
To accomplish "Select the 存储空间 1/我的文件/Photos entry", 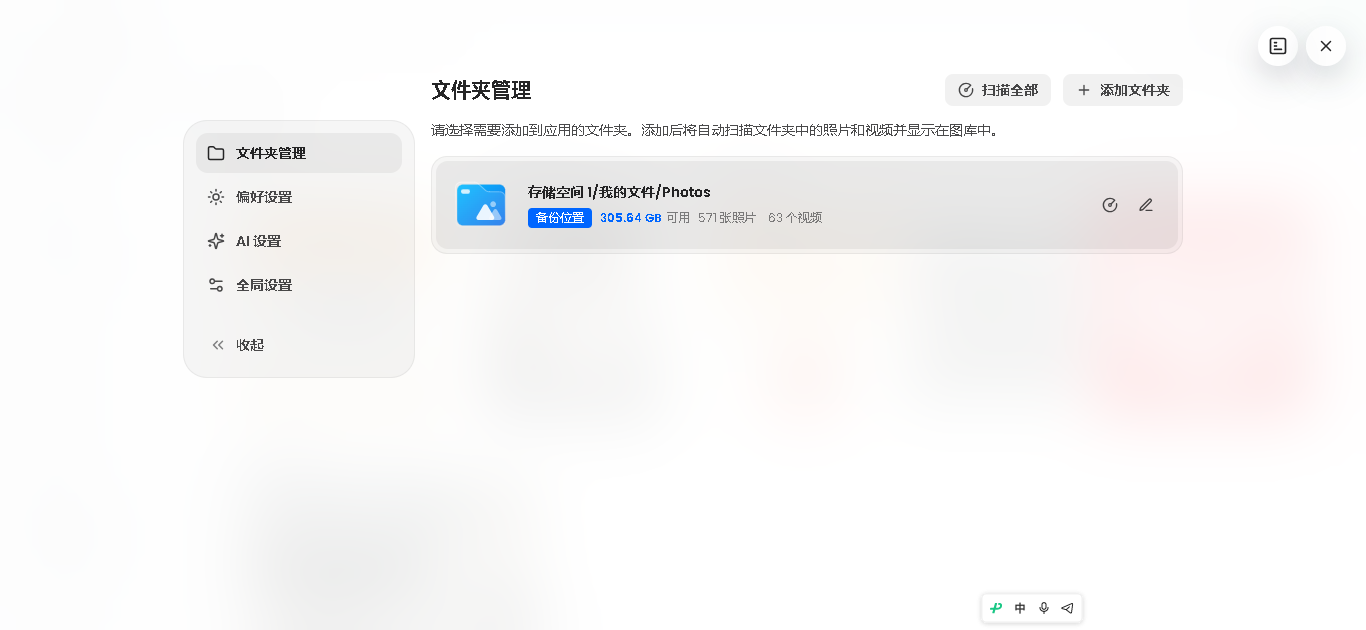I will [x=807, y=205].
